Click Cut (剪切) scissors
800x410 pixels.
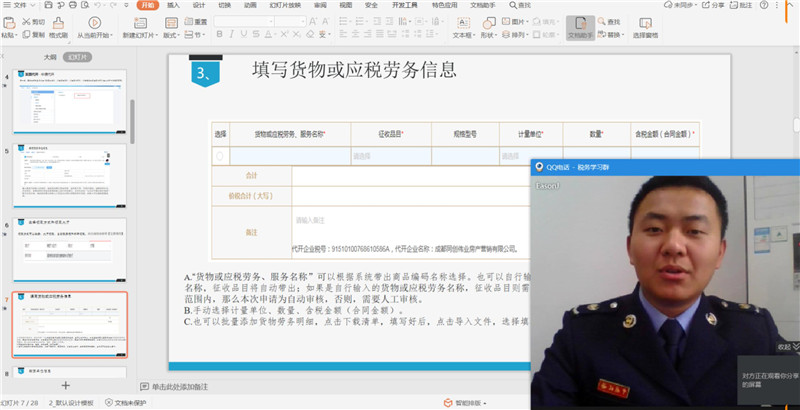point(33,22)
